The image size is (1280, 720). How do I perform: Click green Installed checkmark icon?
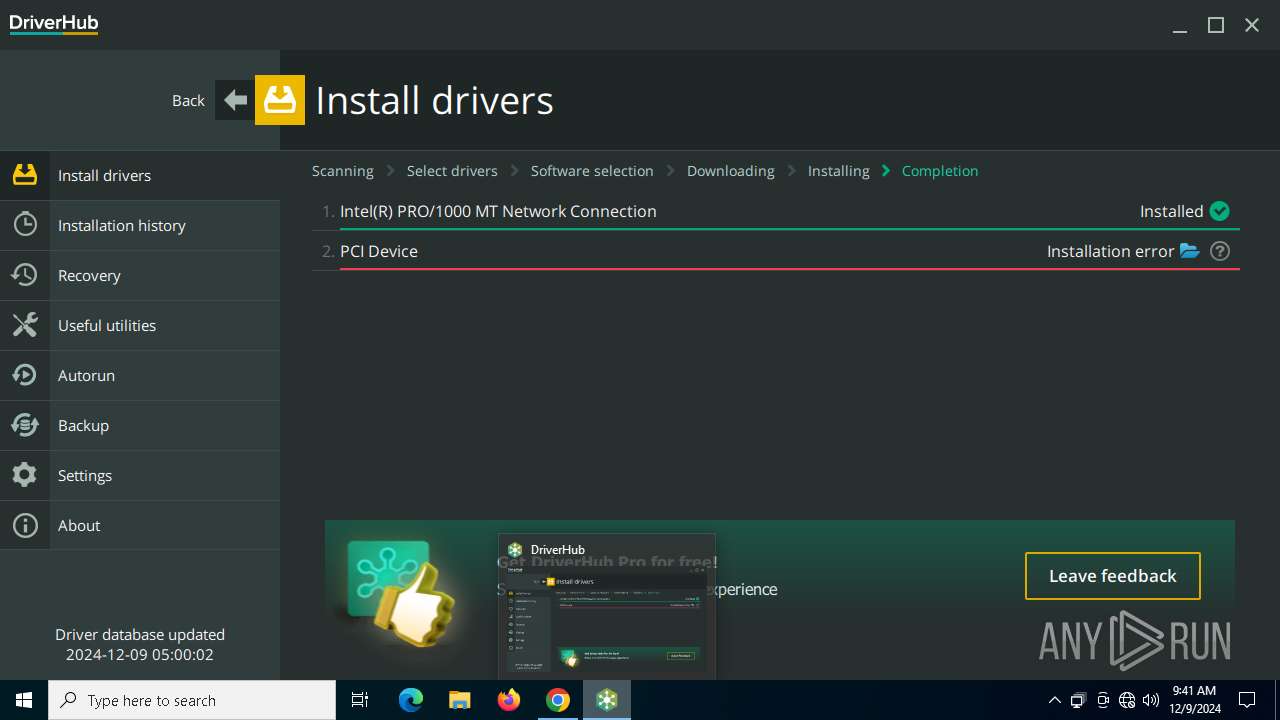click(x=1219, y=211)
